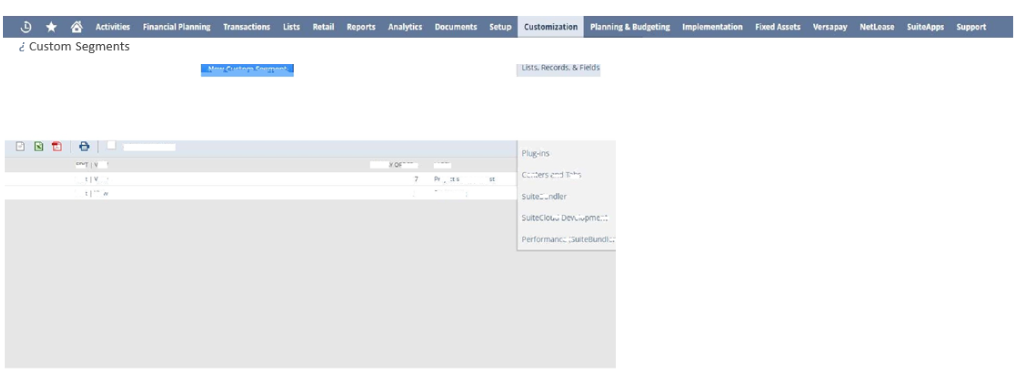Open the Recent Records clock icon
Viewport: 1026px width, 375px height.
click(x=26, y=27)
